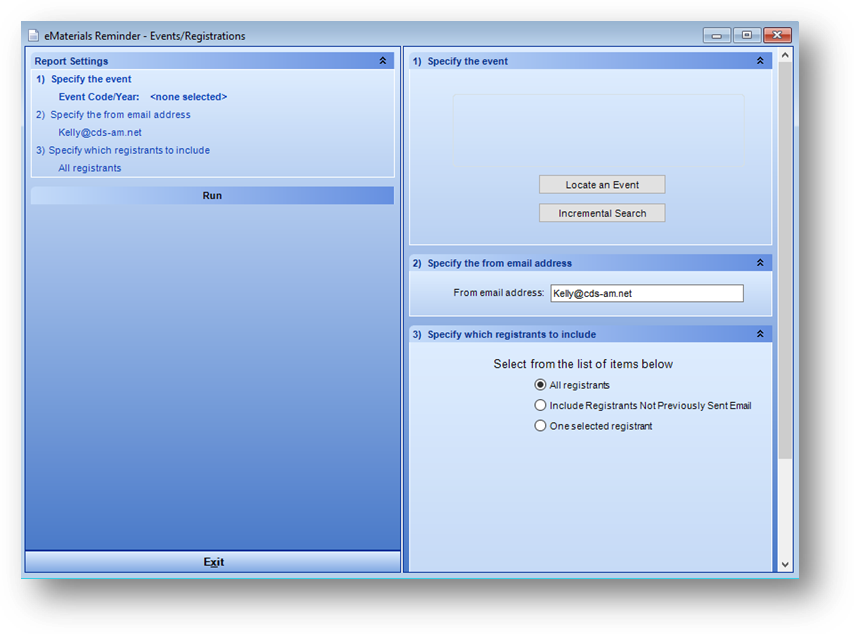Collapse the from email address section
This screenshot has height=634, width=854.
[x=760, y=263]
